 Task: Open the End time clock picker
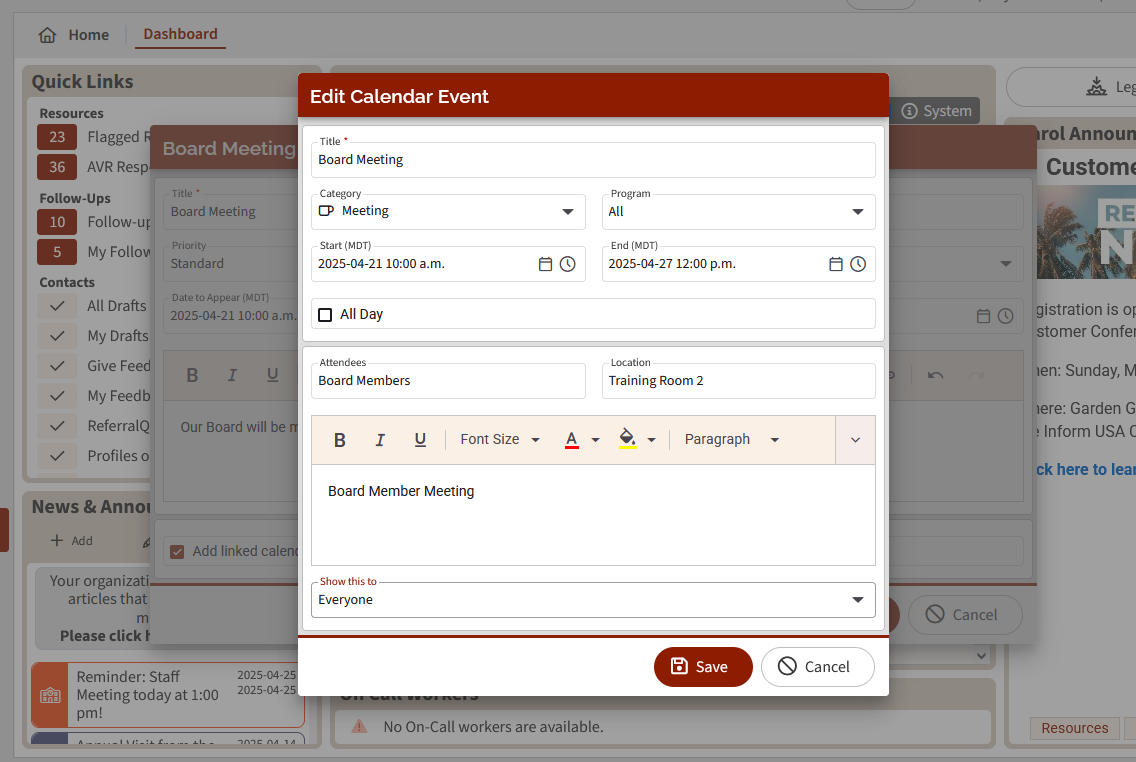click(858, 264)
